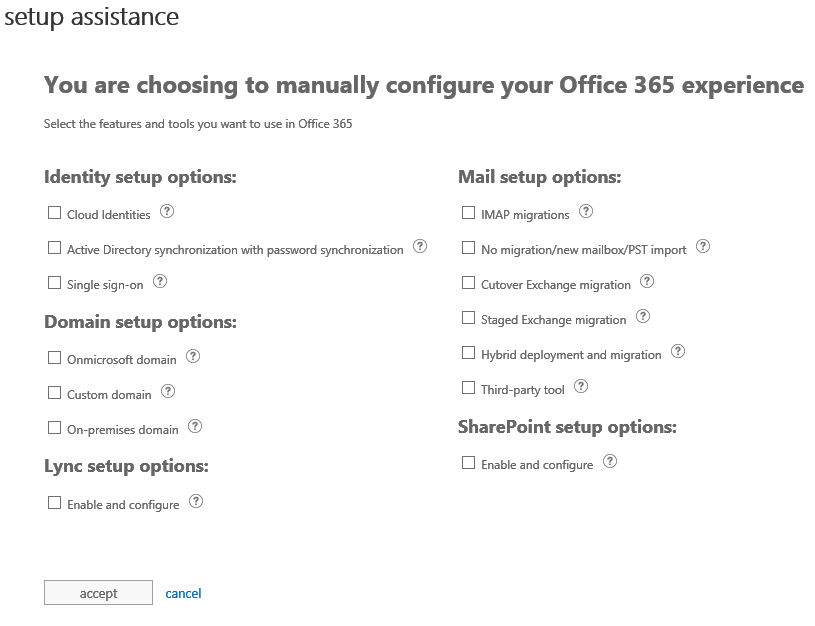The image size is (815, 626).
Task: Click help icon beside Third-party tool
Action: coord(581,387)
